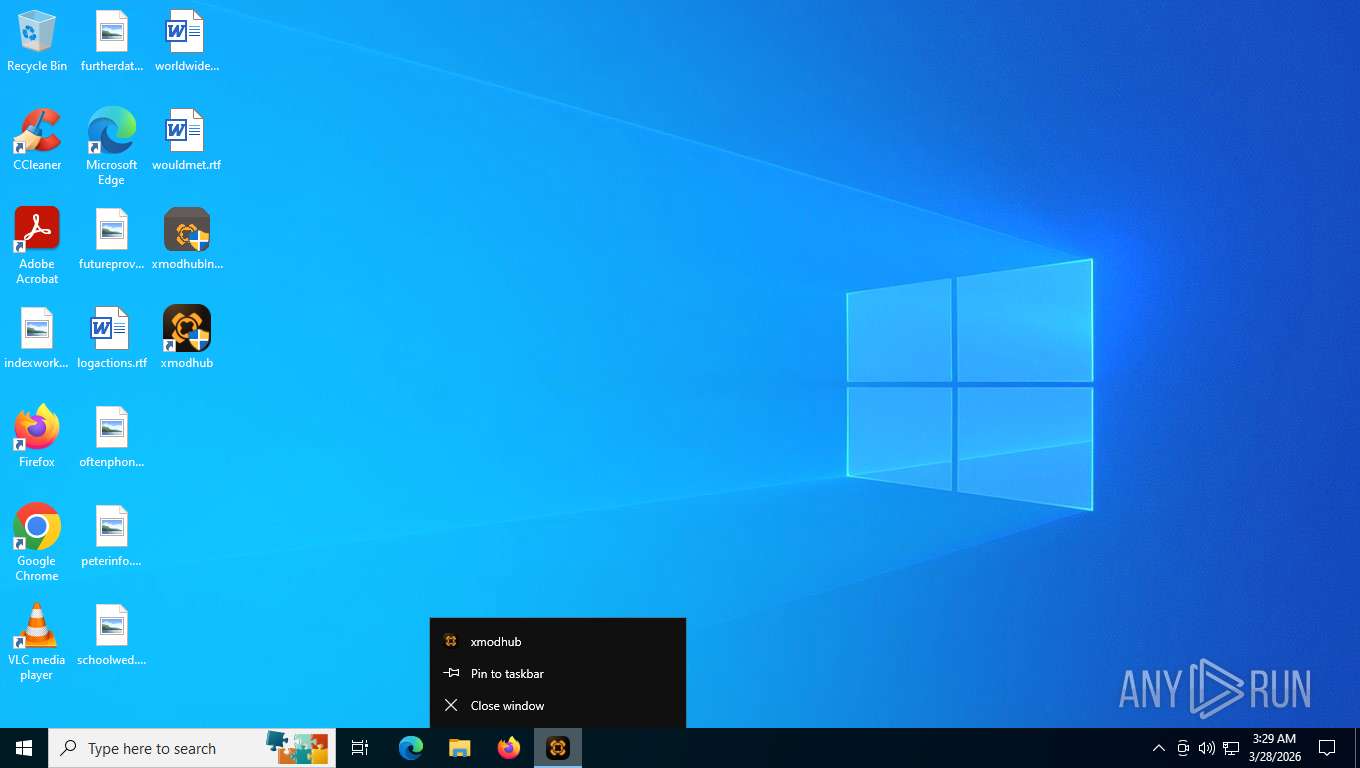Open the Windows Start menu

point(24,748)
